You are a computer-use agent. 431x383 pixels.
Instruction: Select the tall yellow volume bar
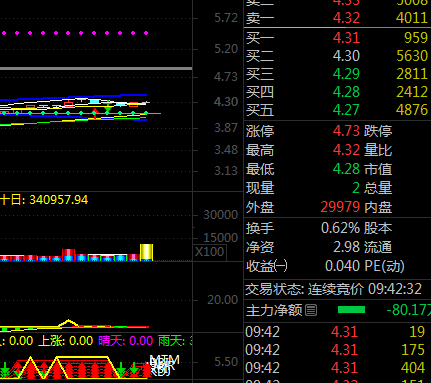[x=146, y=252]
